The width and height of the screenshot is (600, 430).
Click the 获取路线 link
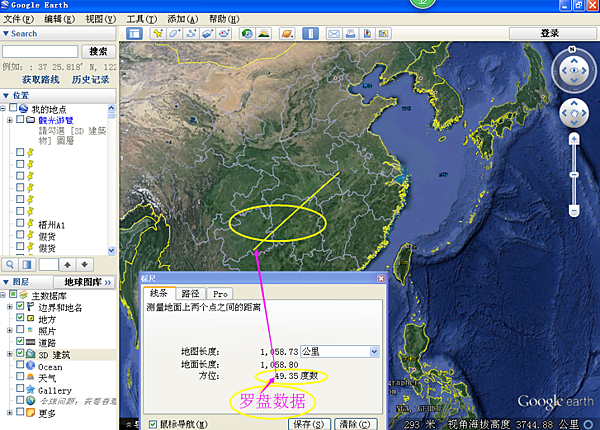pyautogui.click(x=41, y=80)
